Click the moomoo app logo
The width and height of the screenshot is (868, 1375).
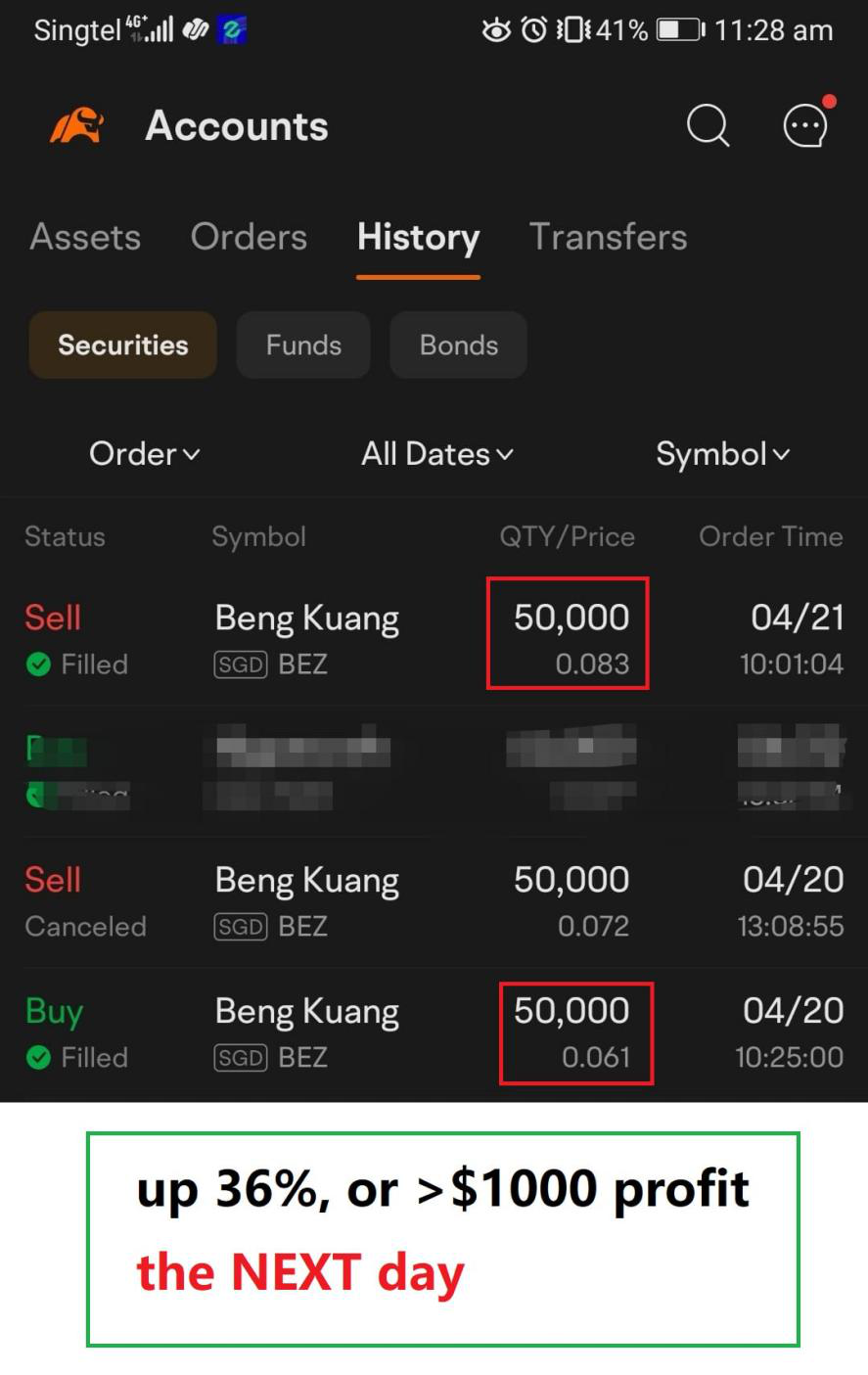(x=75, y=125)
